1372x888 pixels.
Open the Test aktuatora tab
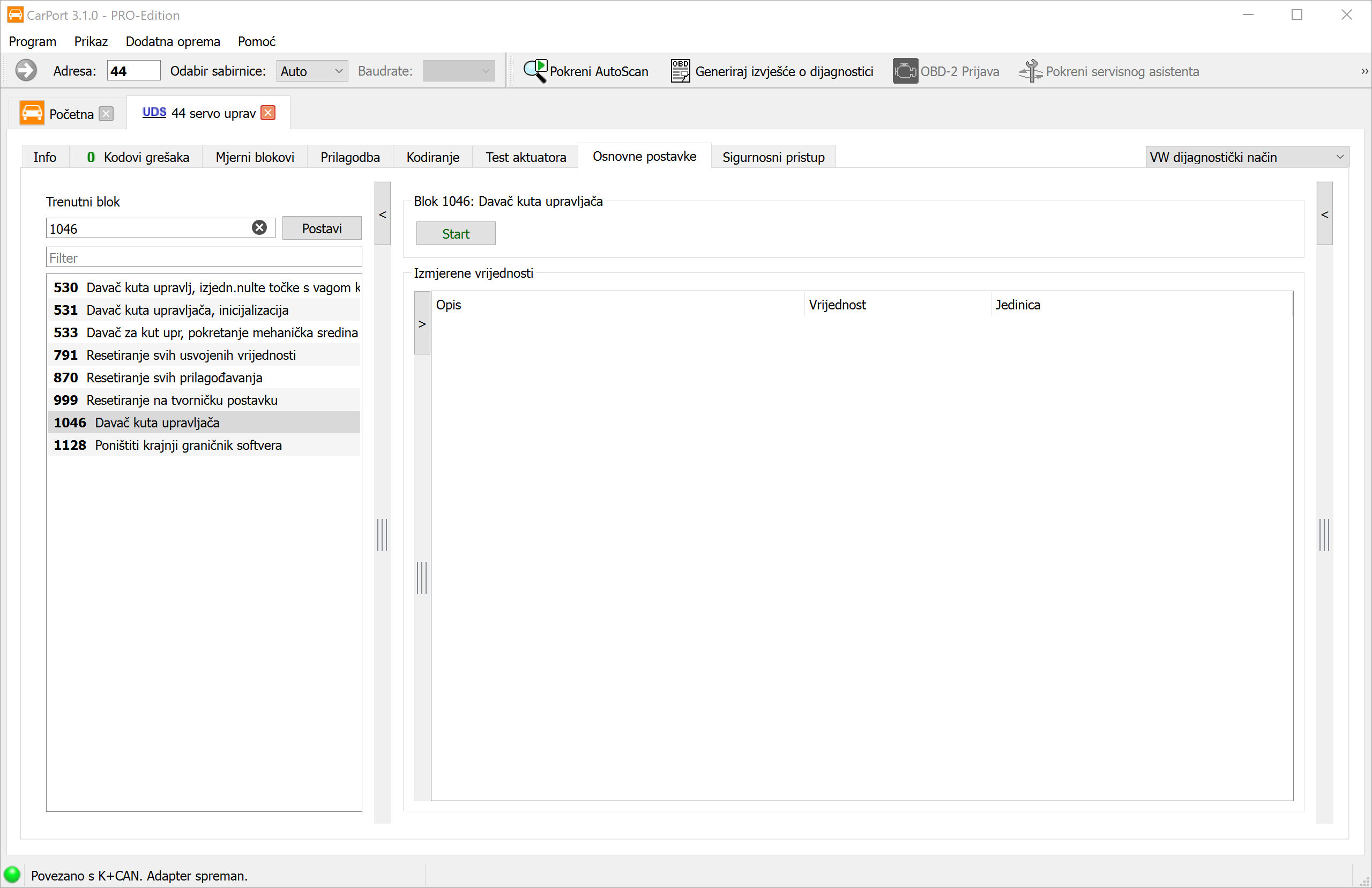(526, 157)
